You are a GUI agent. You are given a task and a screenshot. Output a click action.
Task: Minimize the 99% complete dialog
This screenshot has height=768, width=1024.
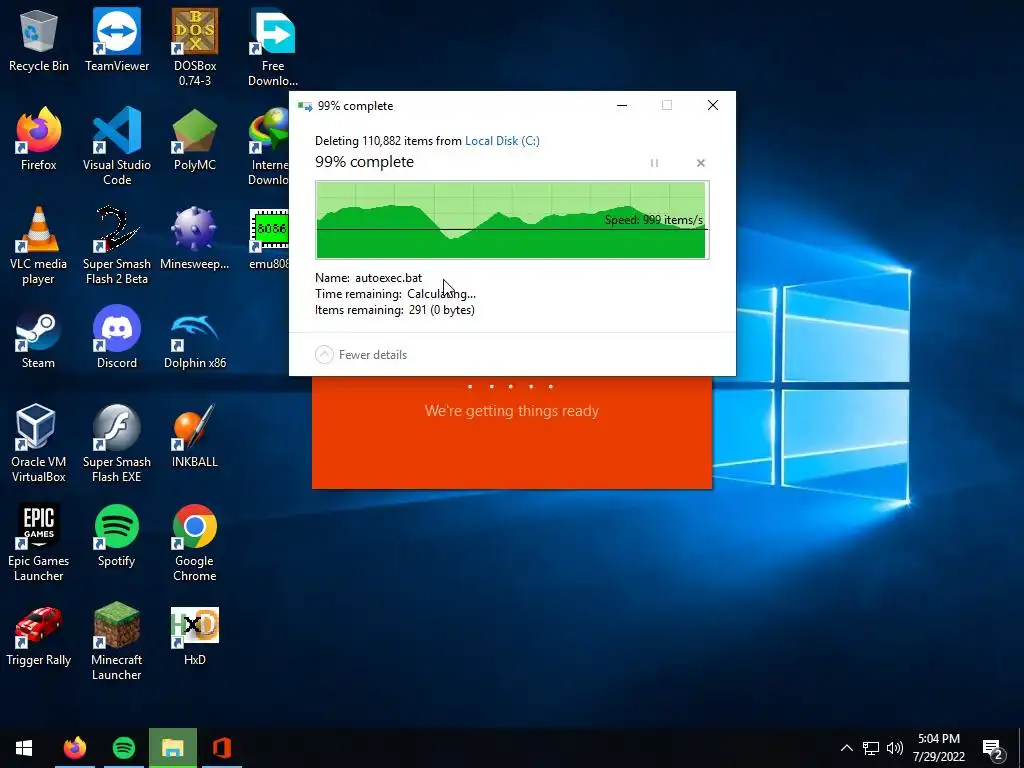click(622, 105)
